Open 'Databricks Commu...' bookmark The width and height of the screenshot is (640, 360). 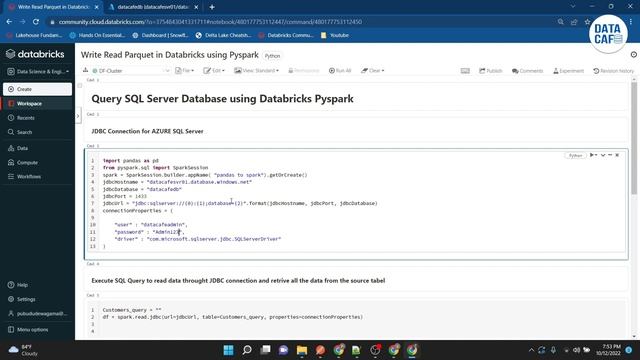(x=286, y=36)
